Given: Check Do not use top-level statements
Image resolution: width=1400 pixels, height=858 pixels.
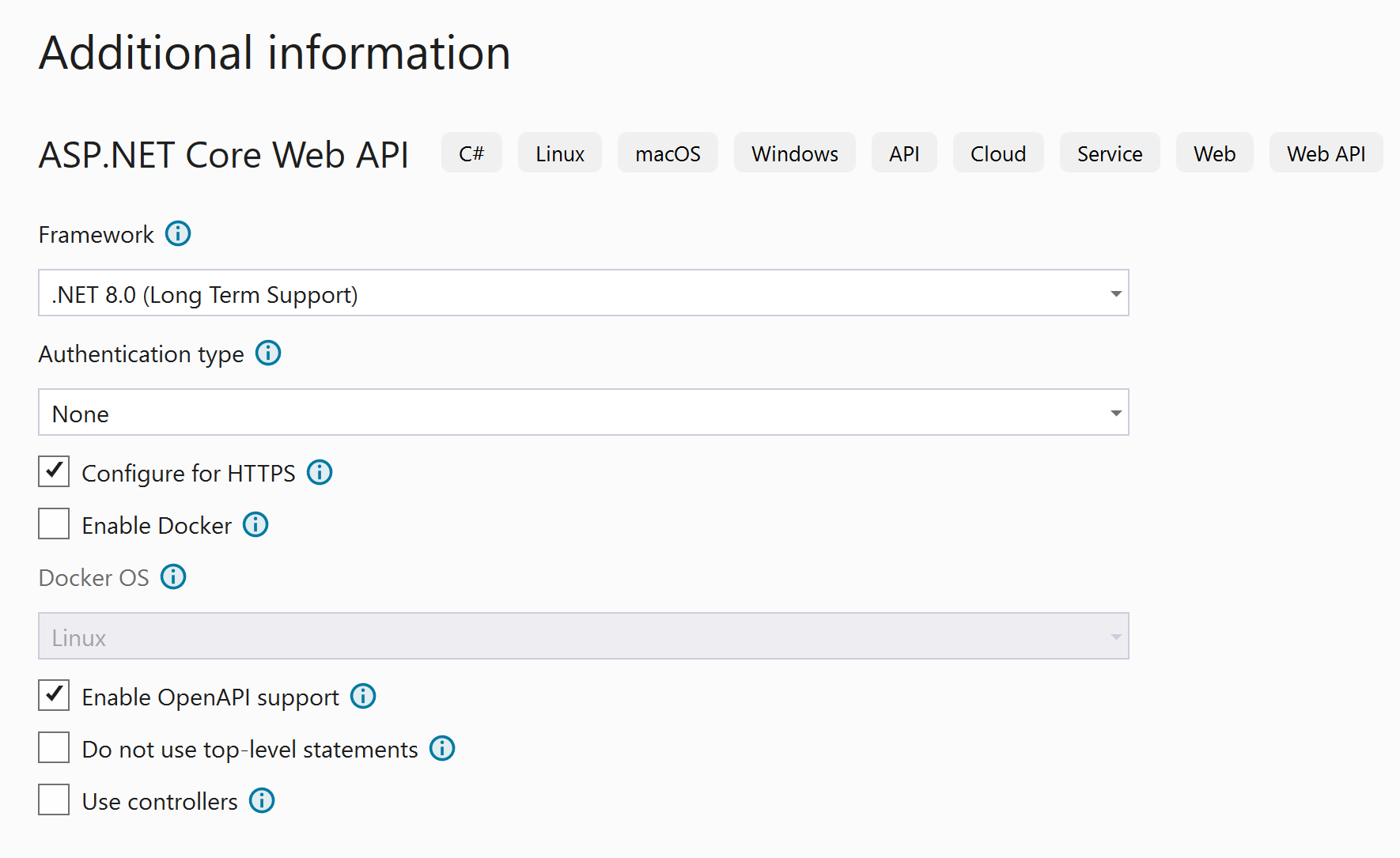Looking at the screenshot, I should pyautogui.click(x=53, y=748).
